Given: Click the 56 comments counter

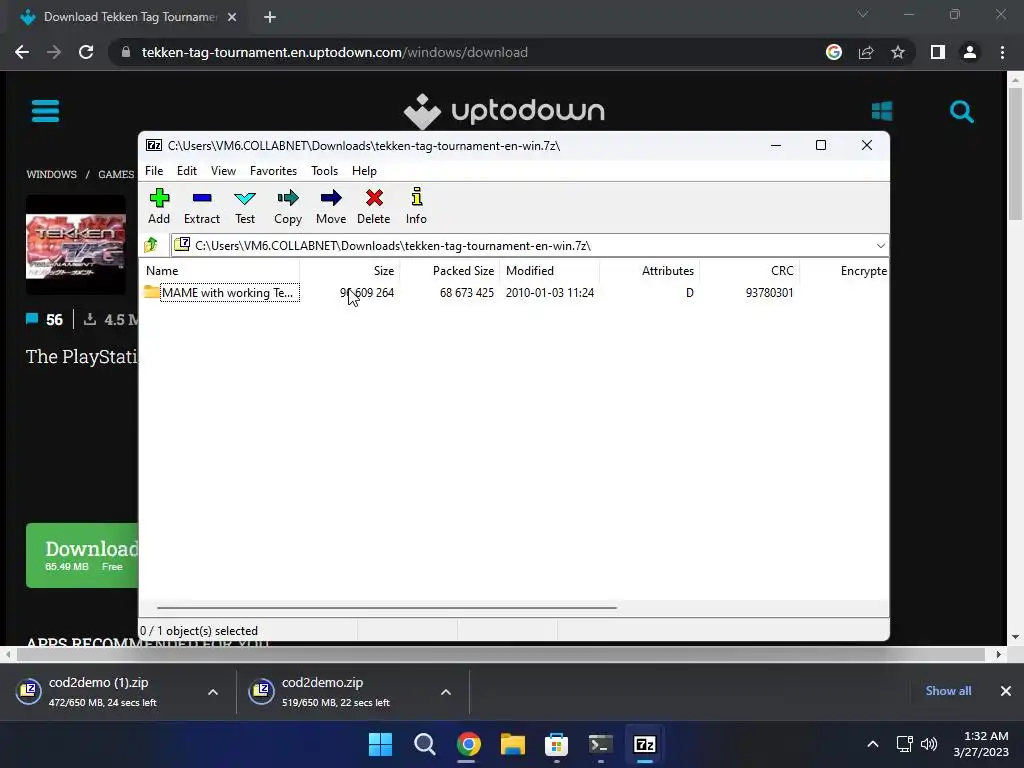Looking at the screenshot, I should tap(44, 319).
